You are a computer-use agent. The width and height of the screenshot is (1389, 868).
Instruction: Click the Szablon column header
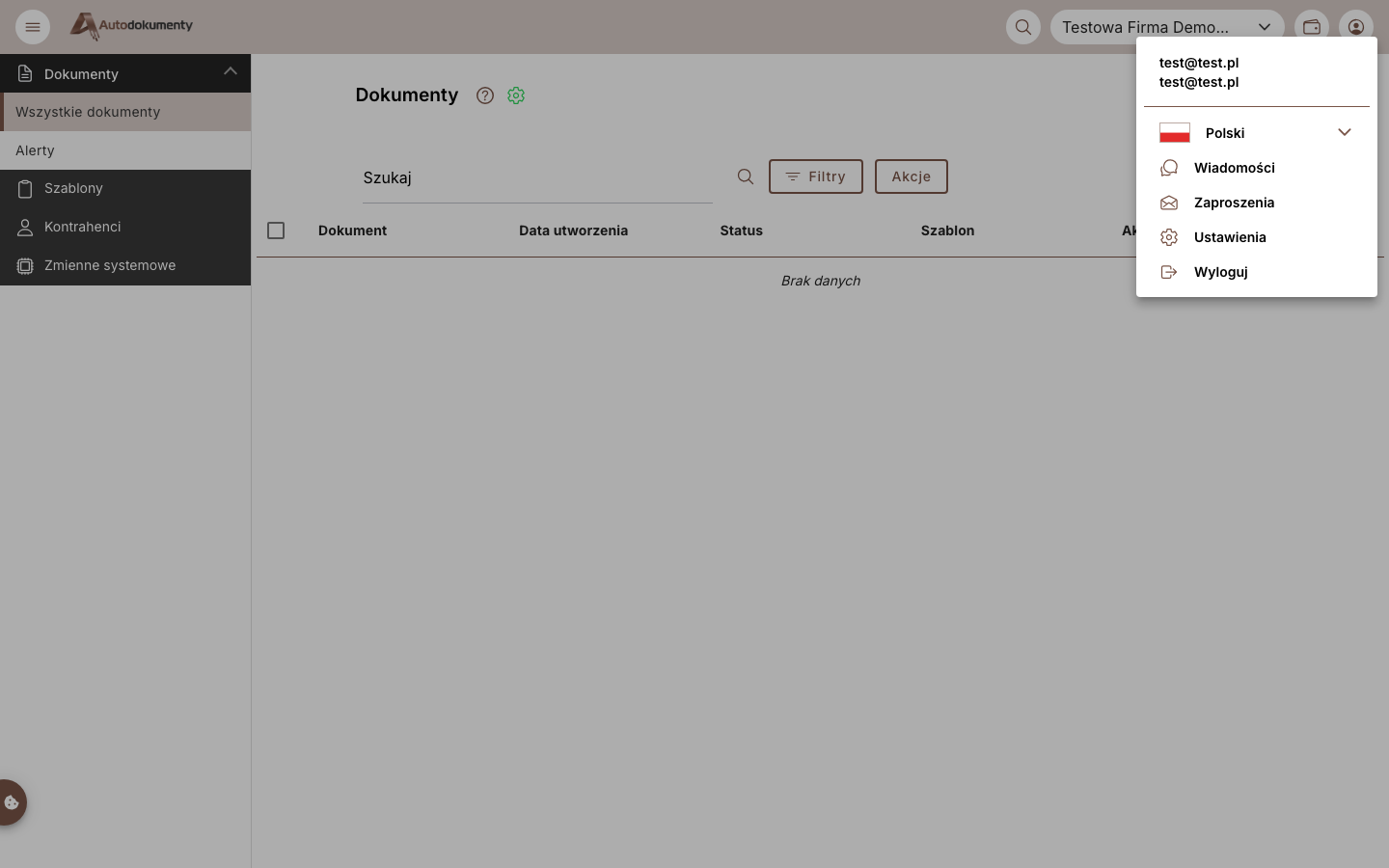pos(947,231)
